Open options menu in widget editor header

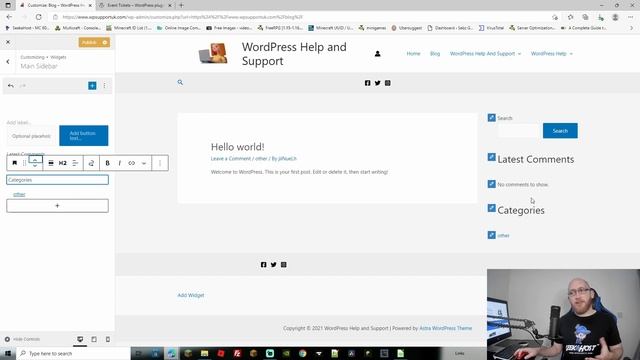104,86
